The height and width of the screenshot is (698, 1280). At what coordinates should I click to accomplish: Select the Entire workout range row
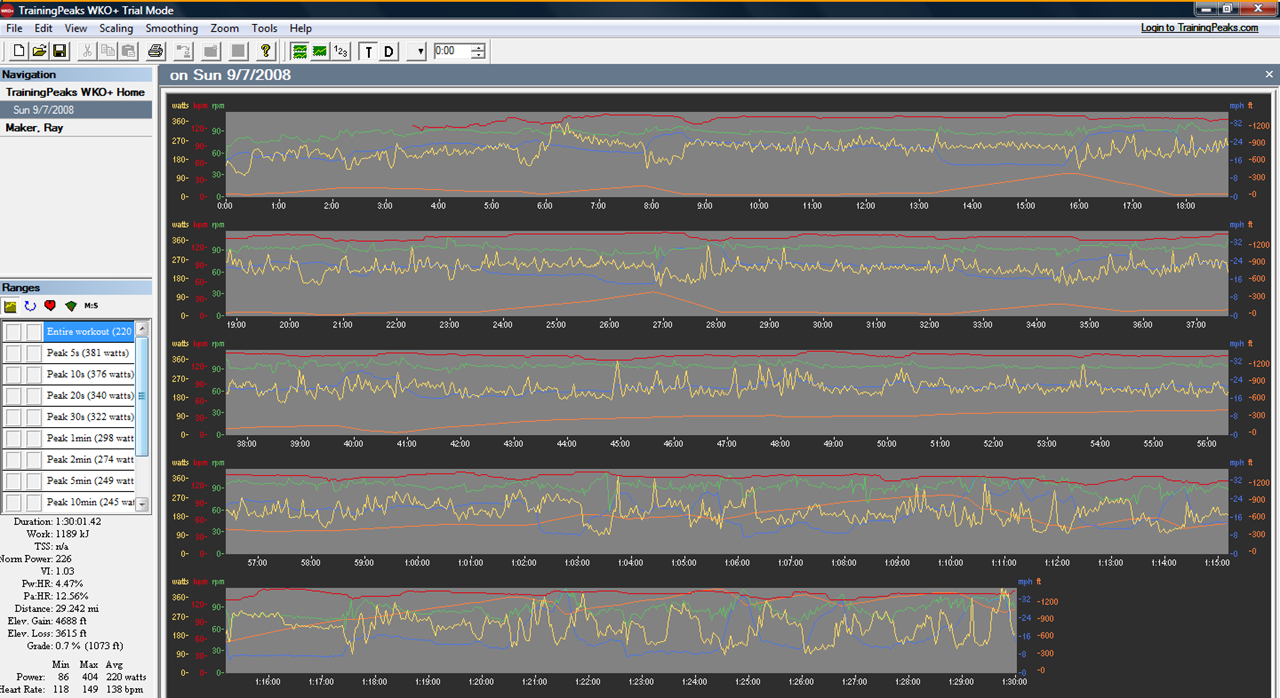click(89, 332)
